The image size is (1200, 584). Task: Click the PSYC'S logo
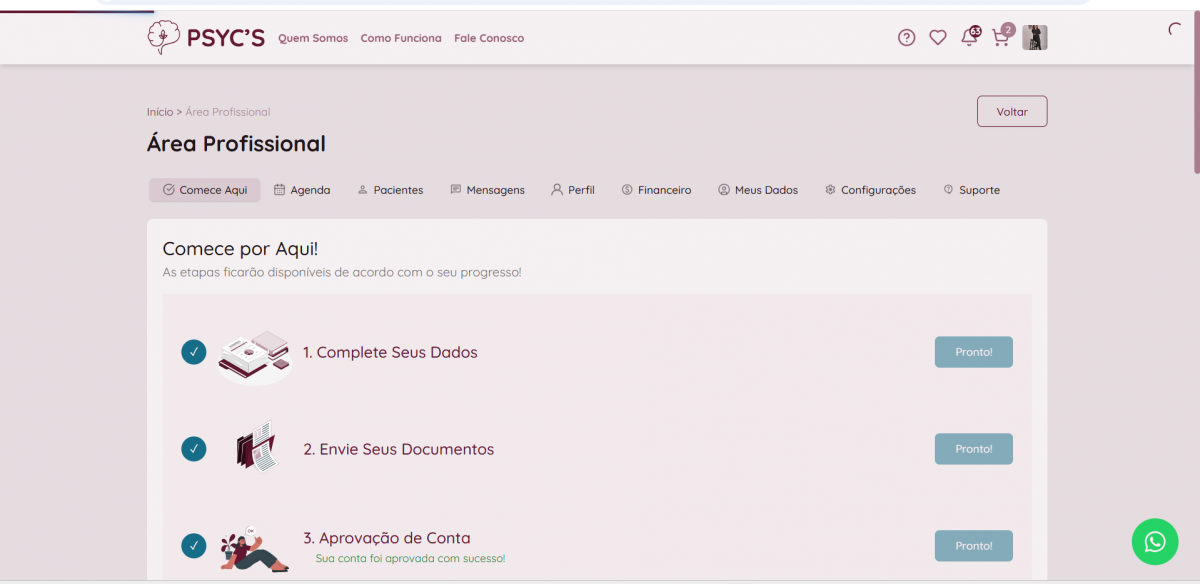point(206,38)
